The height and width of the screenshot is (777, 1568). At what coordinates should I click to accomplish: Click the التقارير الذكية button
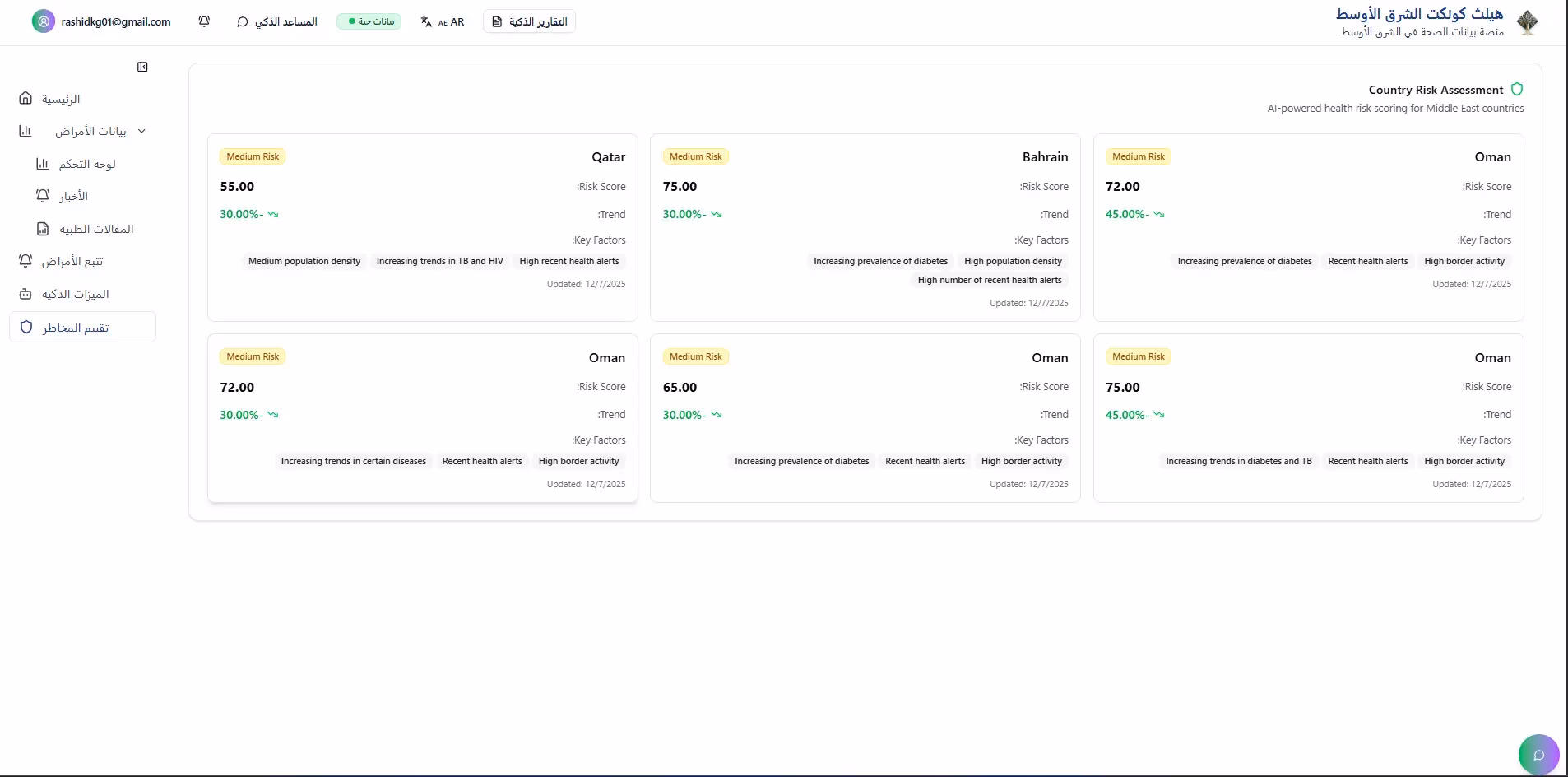(x=529, y=21)
